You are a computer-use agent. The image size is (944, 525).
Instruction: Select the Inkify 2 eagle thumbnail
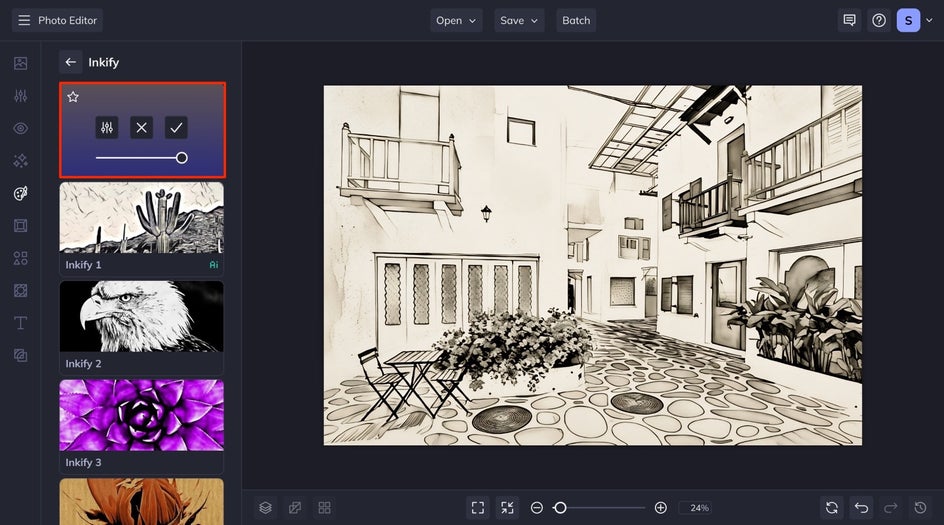click(141, 317)
